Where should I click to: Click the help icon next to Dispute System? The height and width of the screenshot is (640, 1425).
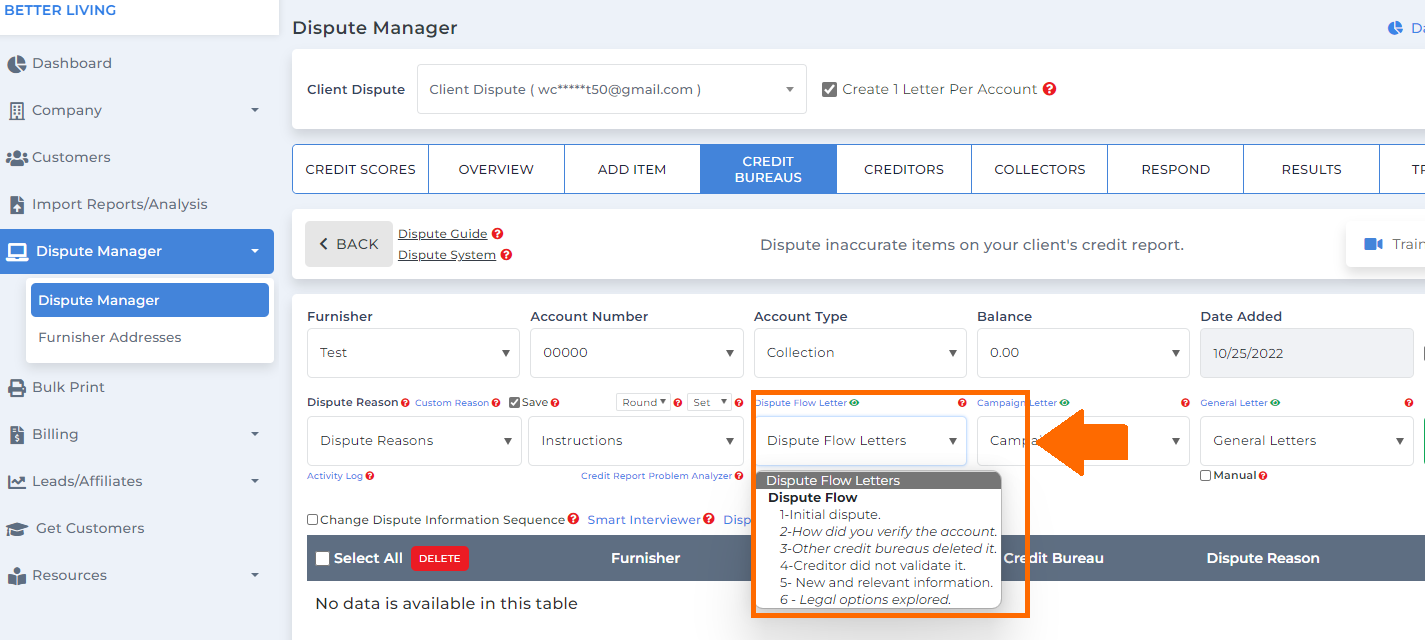click(x=506, y=255)
